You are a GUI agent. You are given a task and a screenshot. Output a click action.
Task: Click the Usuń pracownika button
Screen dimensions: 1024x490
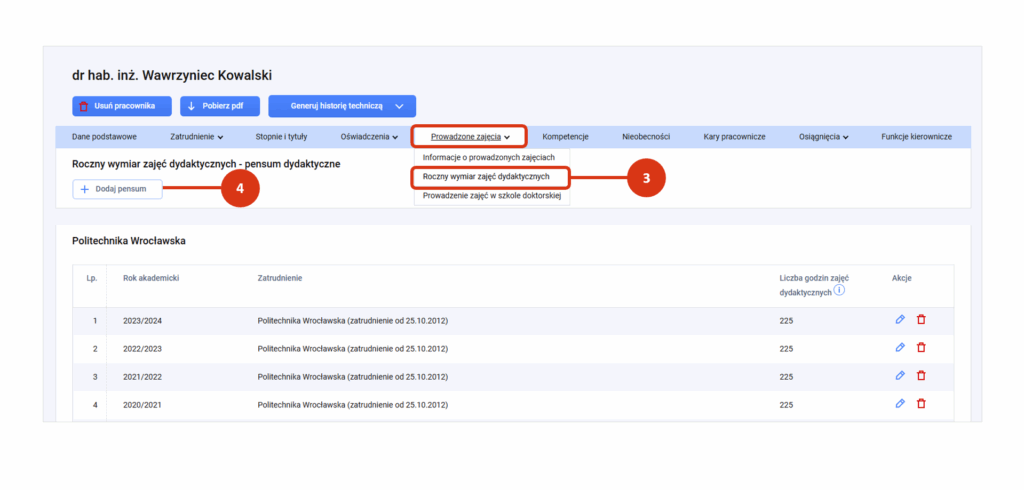click(x=121, y=106)
